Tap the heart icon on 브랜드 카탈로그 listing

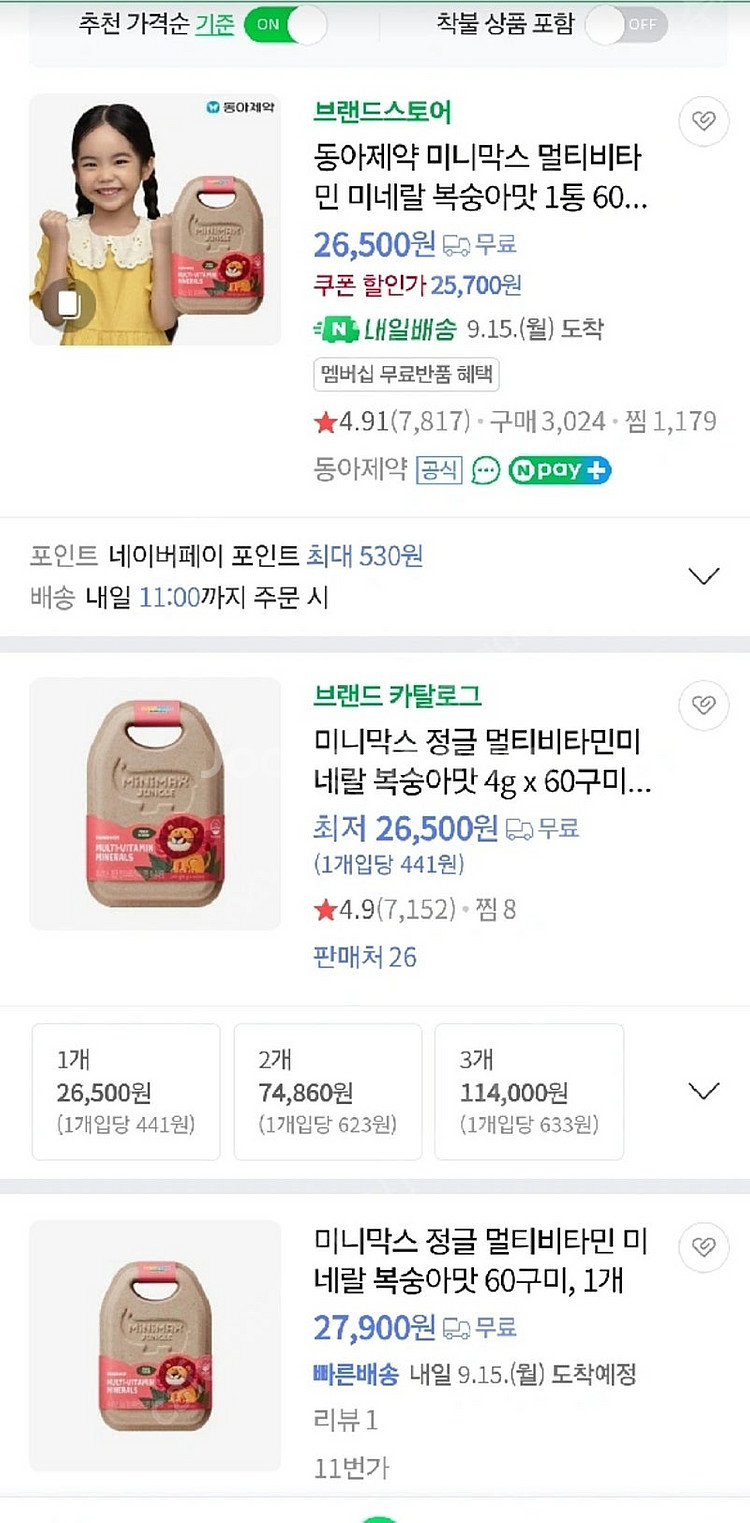pos(704,706)
